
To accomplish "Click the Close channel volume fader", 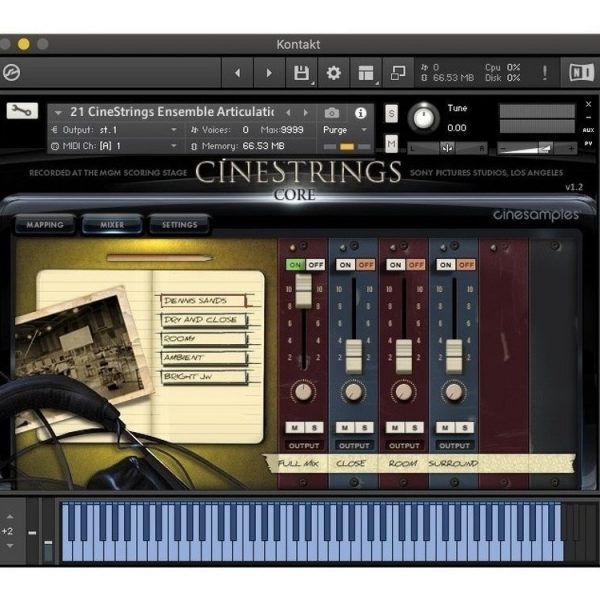I will (354, 356).
